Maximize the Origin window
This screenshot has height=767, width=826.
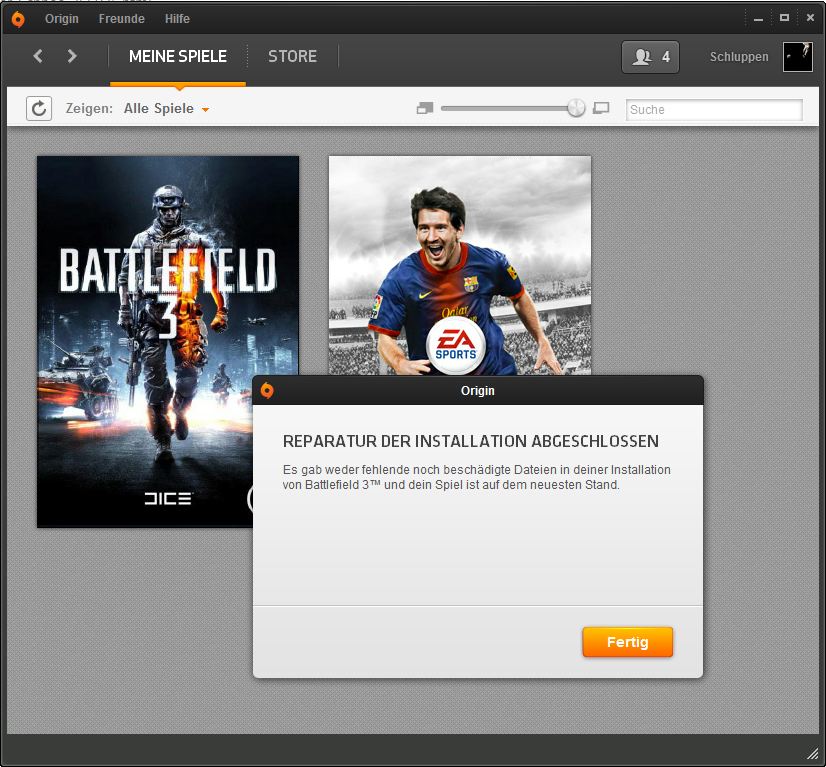pyautogui.click(x=784, y=18)
